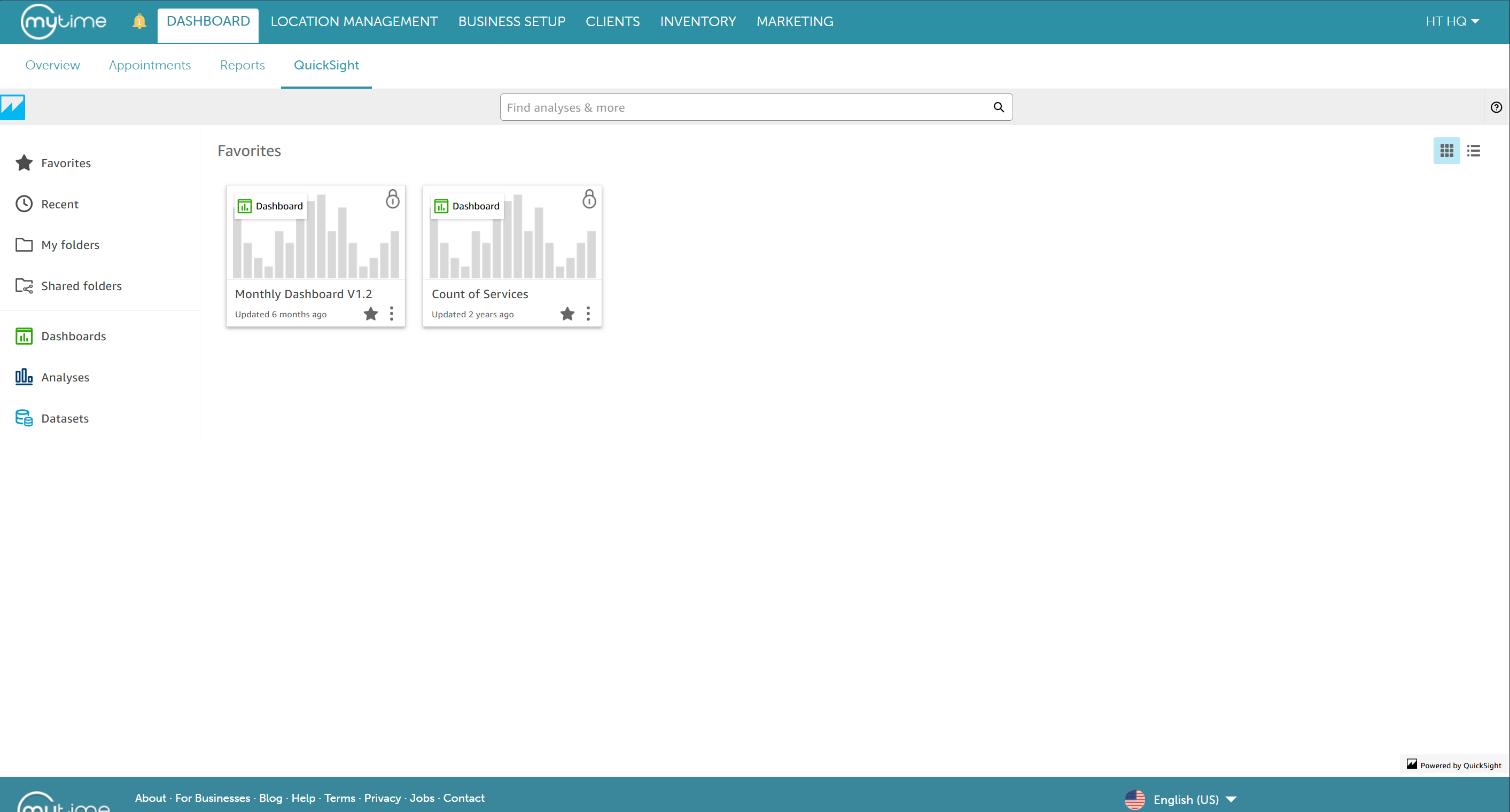Switch to list view layout
This screenshot has width=1510, height=812.
[1473, 151]
